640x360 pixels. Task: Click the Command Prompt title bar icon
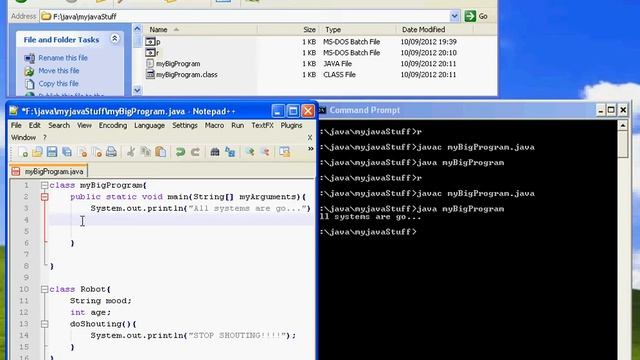click(322, 110)
